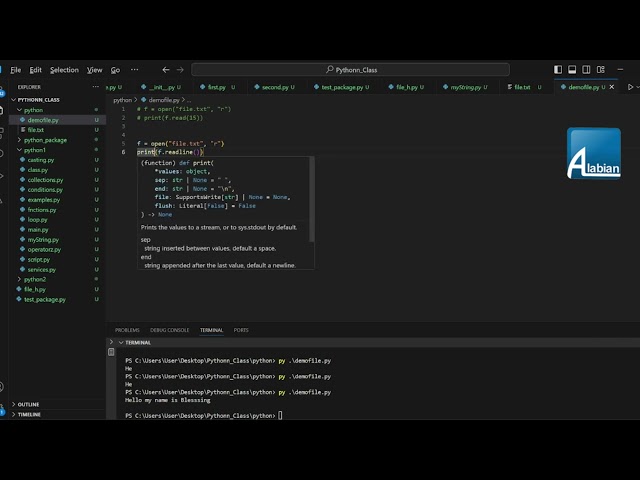
Task: Open services.py from the explorer
Action: (x=41, y=269)
